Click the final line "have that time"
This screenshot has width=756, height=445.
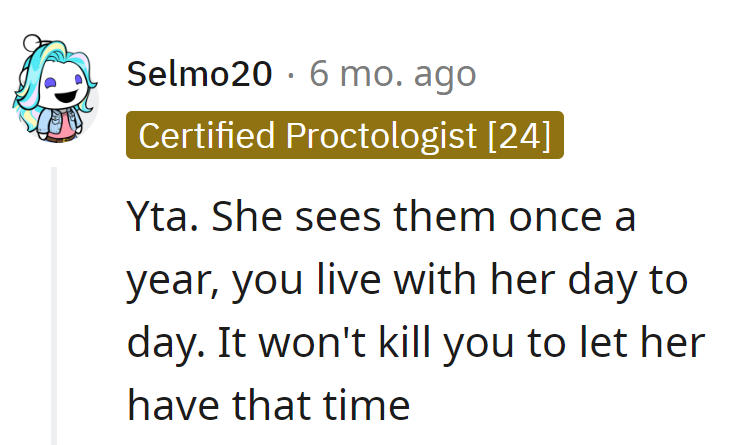pos(269,405)
